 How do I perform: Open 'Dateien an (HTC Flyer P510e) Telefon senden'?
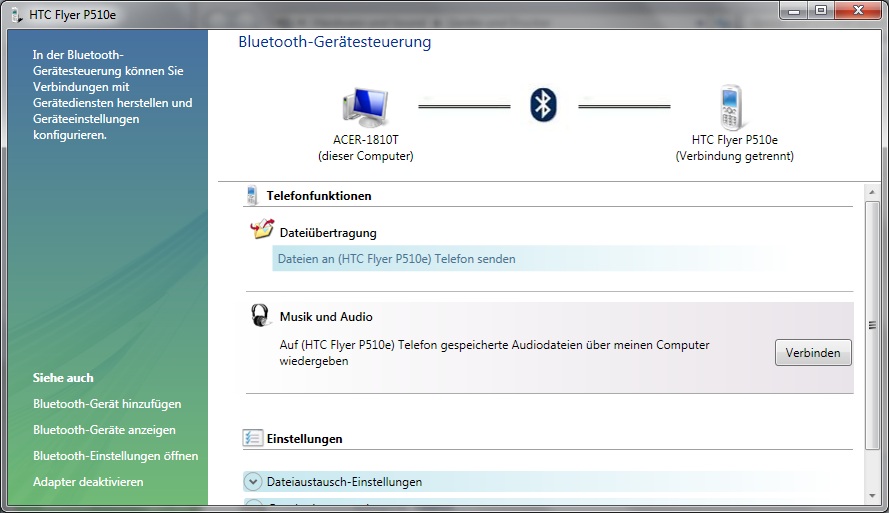point(397,259)
